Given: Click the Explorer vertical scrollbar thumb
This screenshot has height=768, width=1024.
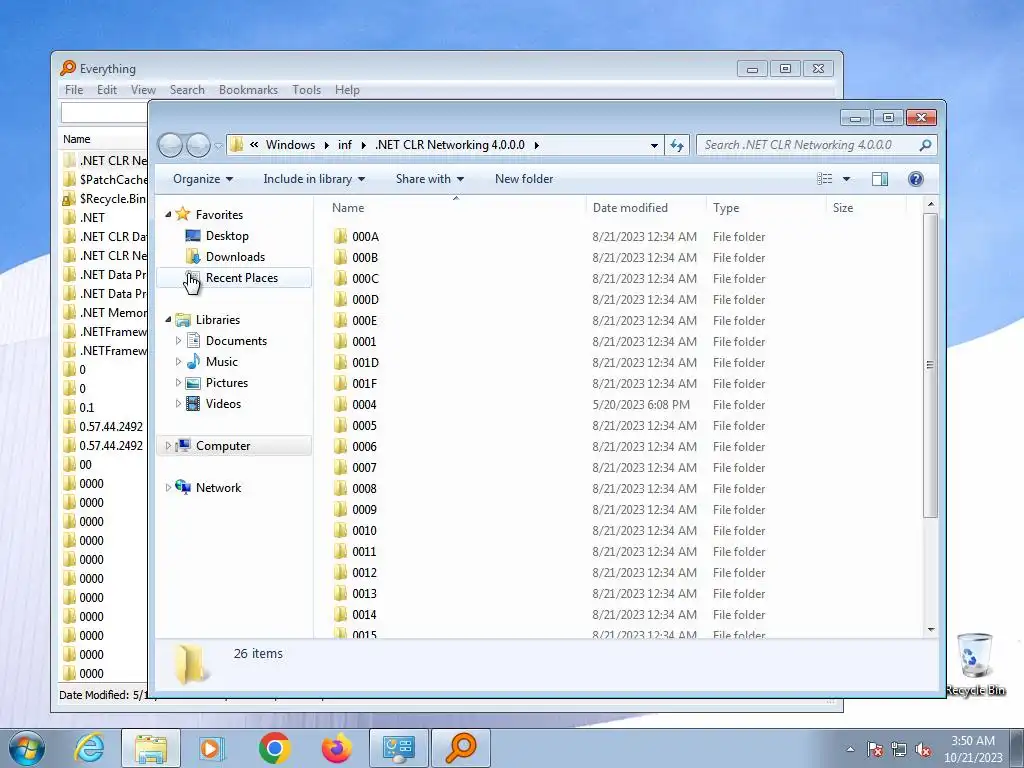Looking at the screenshot, I should [931, 365].
